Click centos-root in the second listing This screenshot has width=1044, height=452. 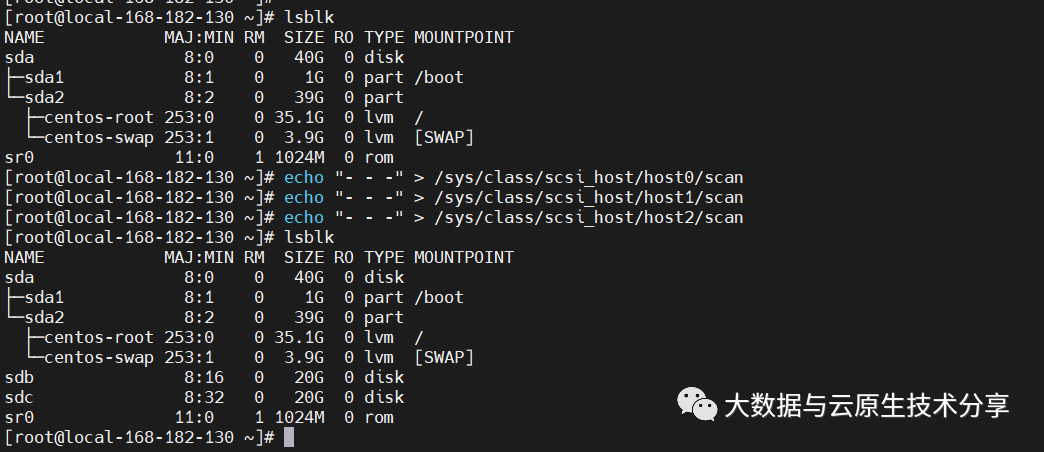tap(99, 337)
